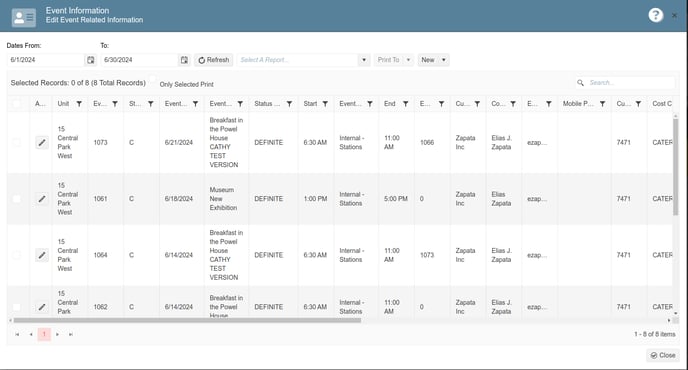Open the Print To dropdown arrow
The width and height of the screenshot is (688, 370).
[x=408, y=60]
